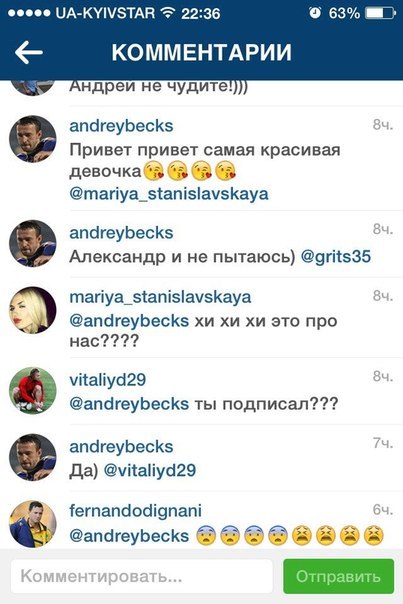Open the @mariya_stanislavskaya mention link
Viewport: 403px width, 604px height.
[169, 194]
